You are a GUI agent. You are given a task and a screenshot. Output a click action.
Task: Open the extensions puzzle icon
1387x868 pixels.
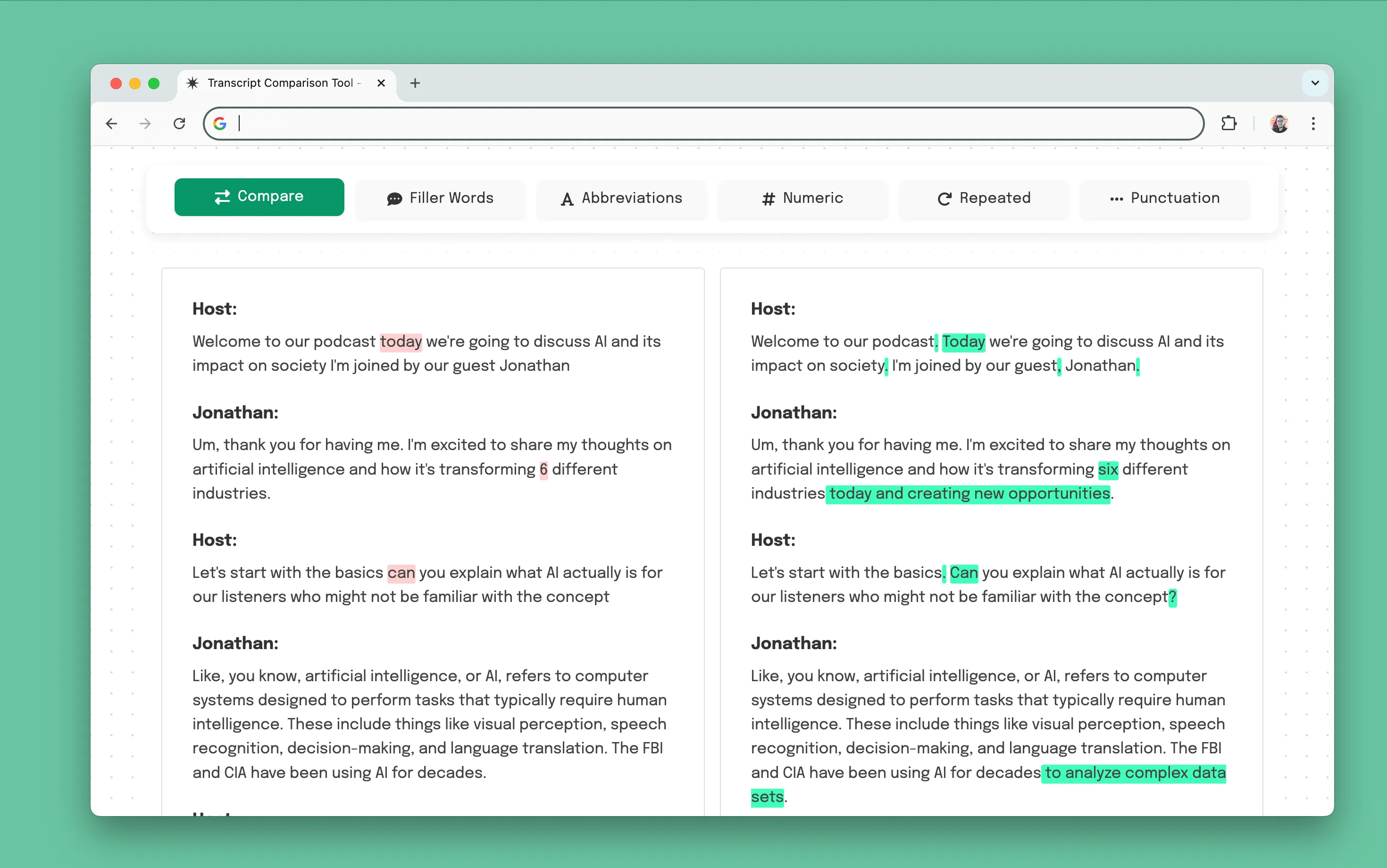tap(1228, 124)
